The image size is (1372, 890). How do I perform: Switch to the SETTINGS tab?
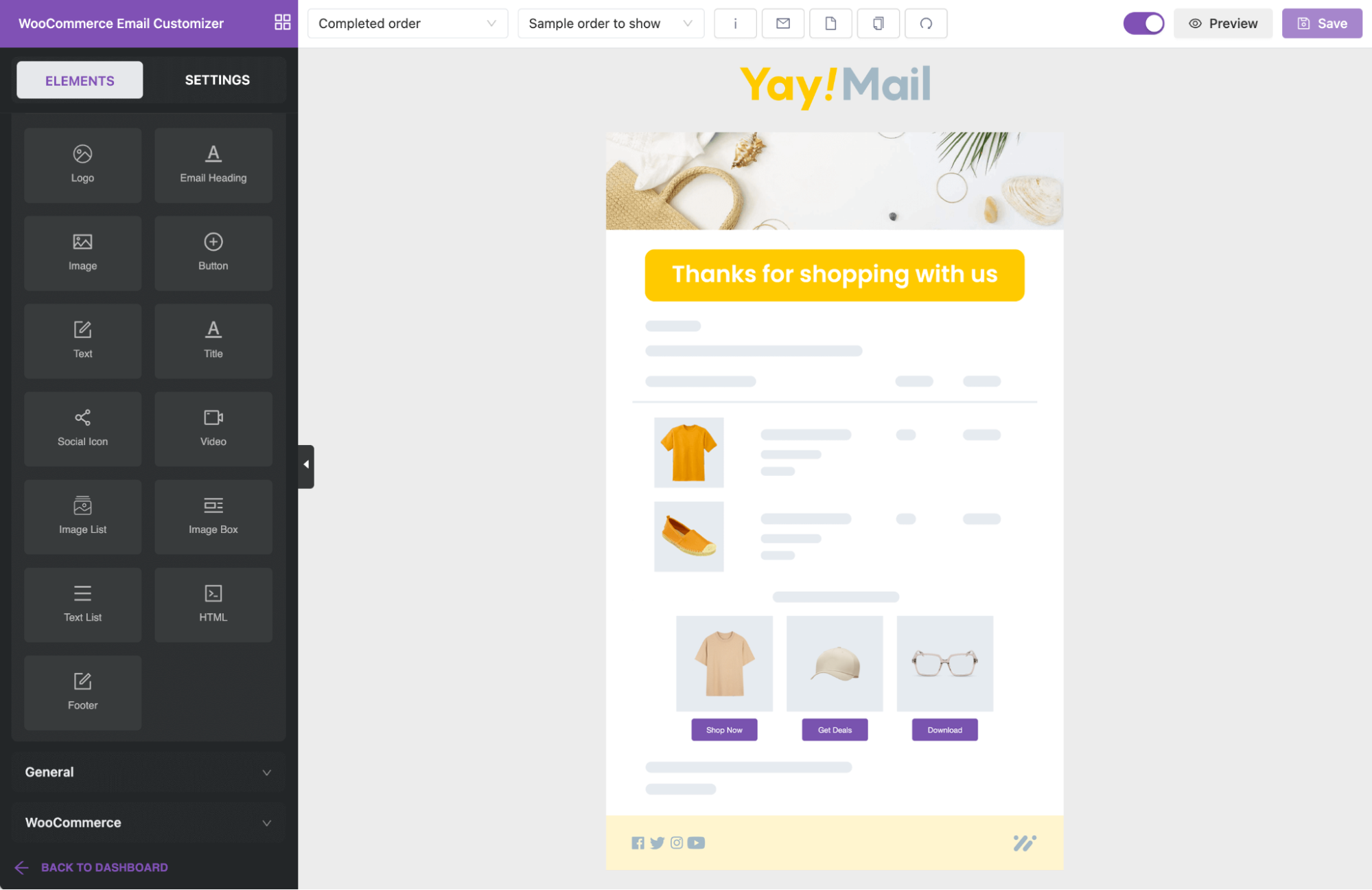click(218, 79)
